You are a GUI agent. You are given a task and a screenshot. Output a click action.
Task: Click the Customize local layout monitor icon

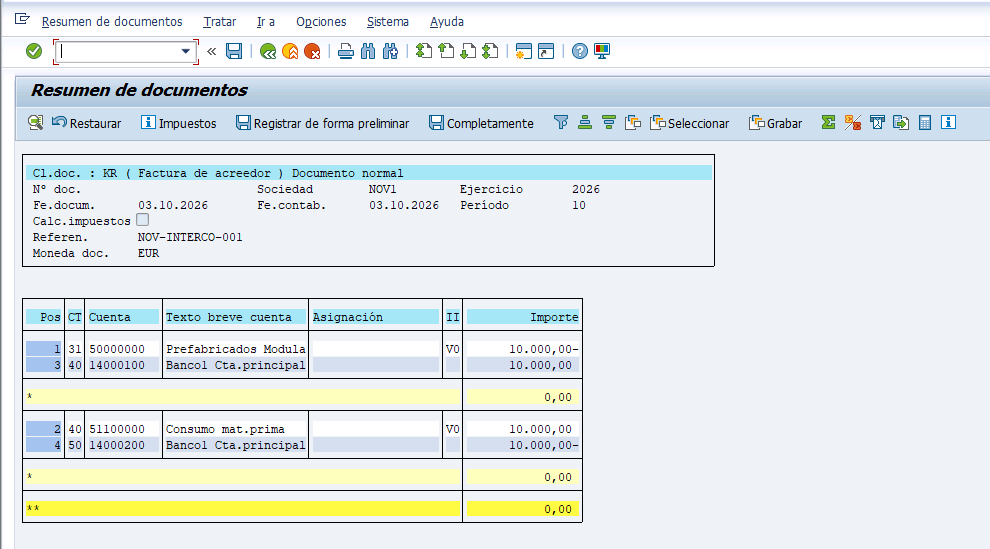(602, 51)
